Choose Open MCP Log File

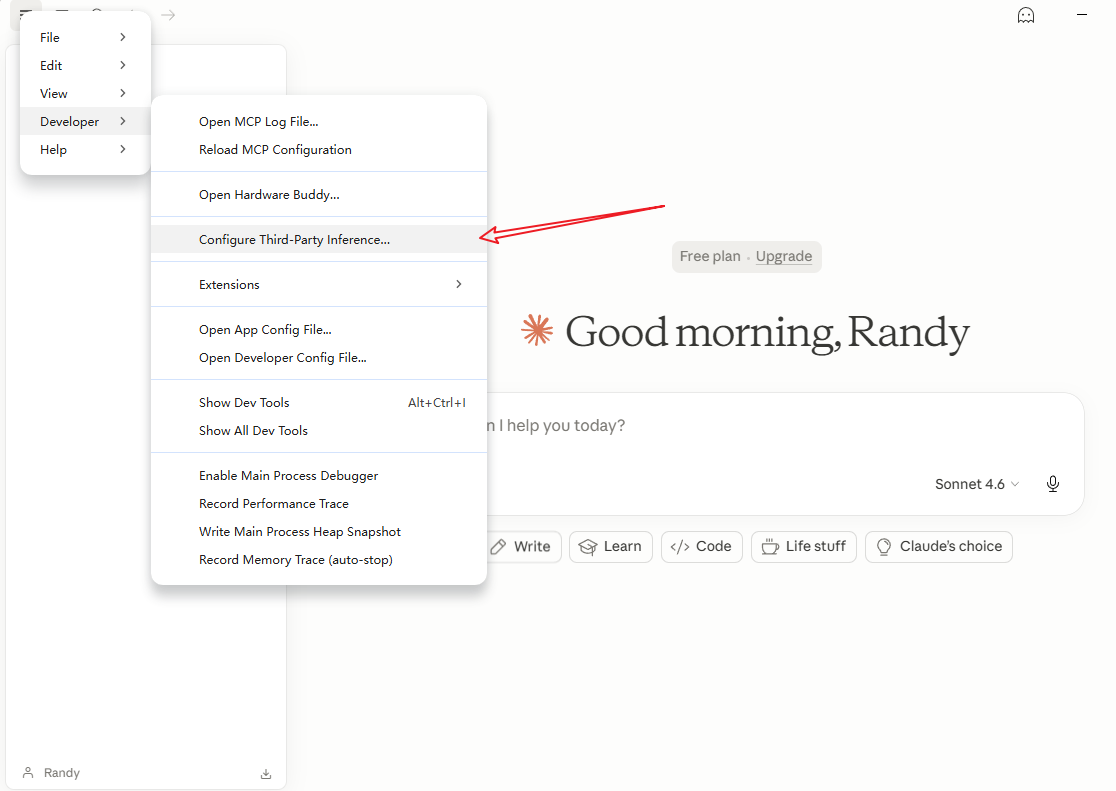319,122
